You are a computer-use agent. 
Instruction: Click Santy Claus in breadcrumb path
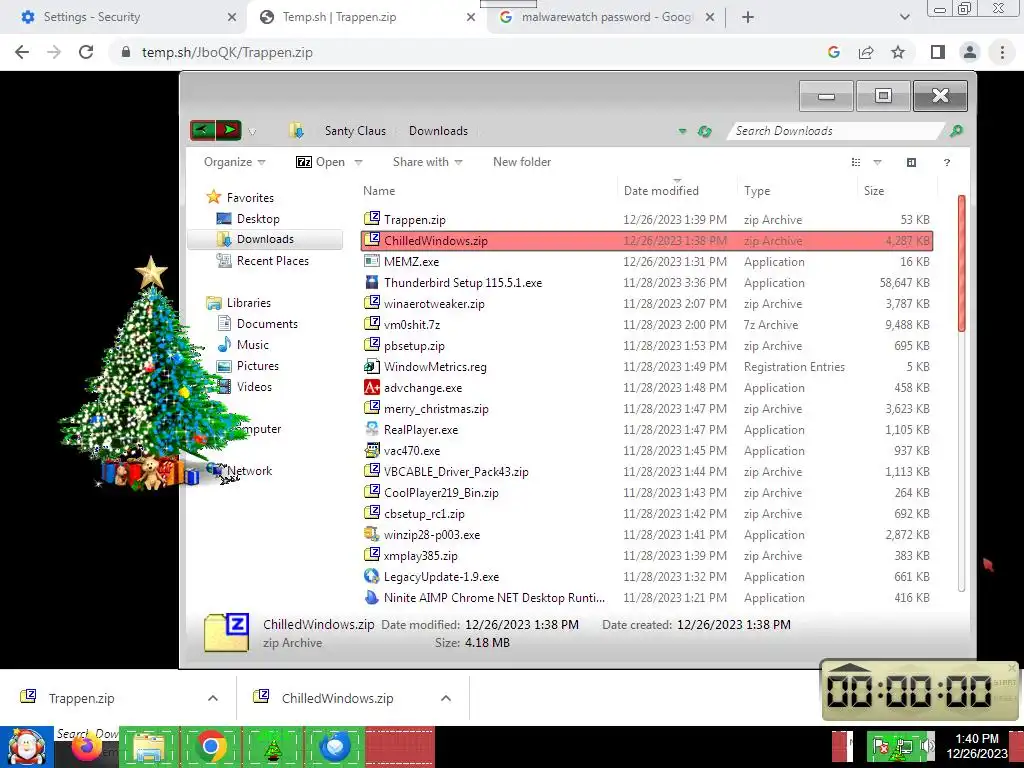tap(355, 131)
